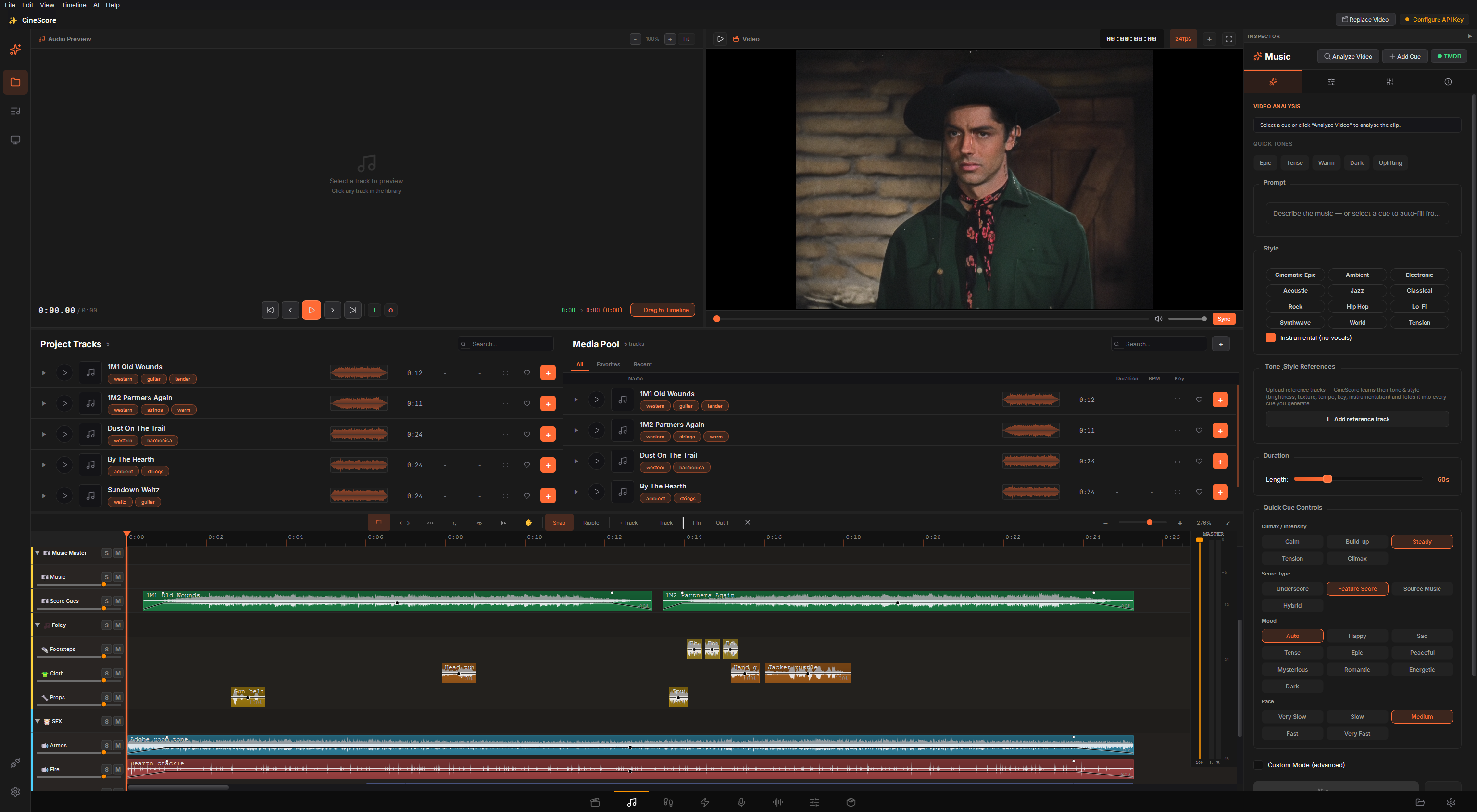The image size is (1477, 812).
Task: Click the Replace Video button
Action: tap(1365, 20)
